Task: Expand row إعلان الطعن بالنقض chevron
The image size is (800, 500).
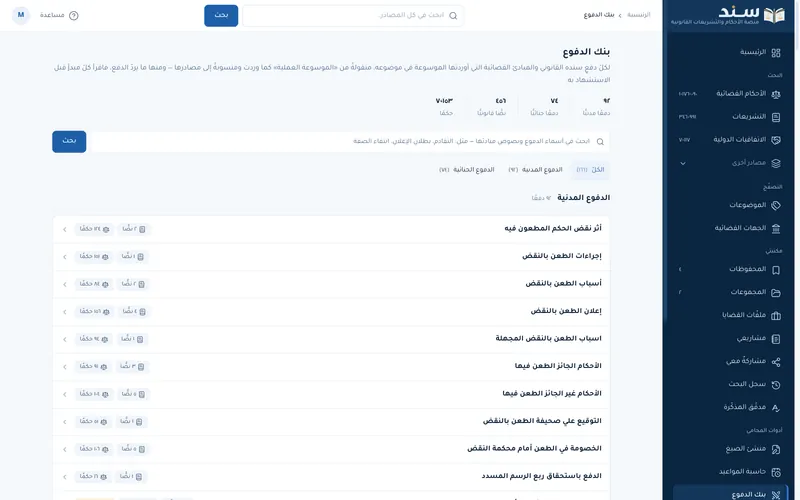Action: 65,312
